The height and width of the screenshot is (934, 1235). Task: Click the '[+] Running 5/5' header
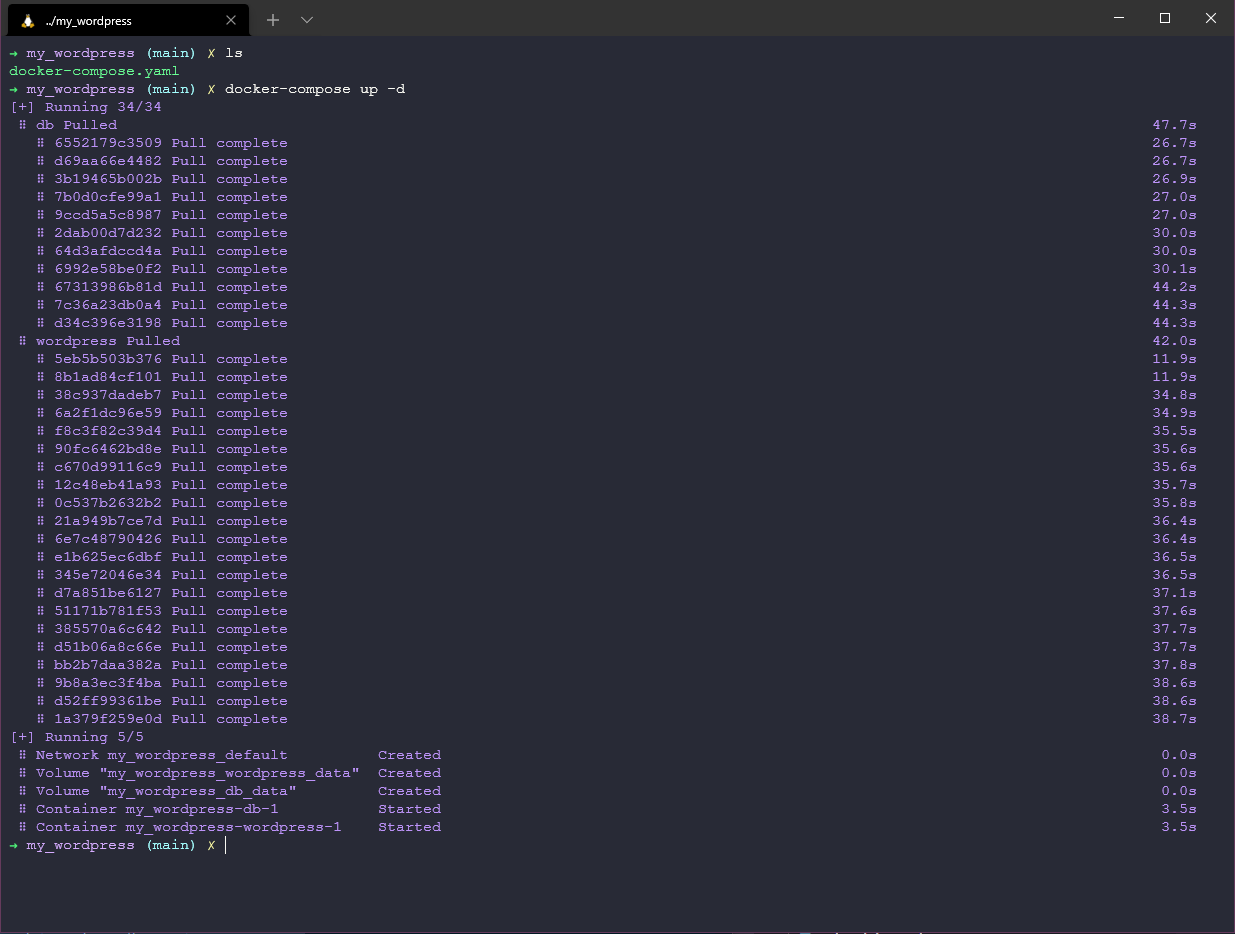coord(76,737)
